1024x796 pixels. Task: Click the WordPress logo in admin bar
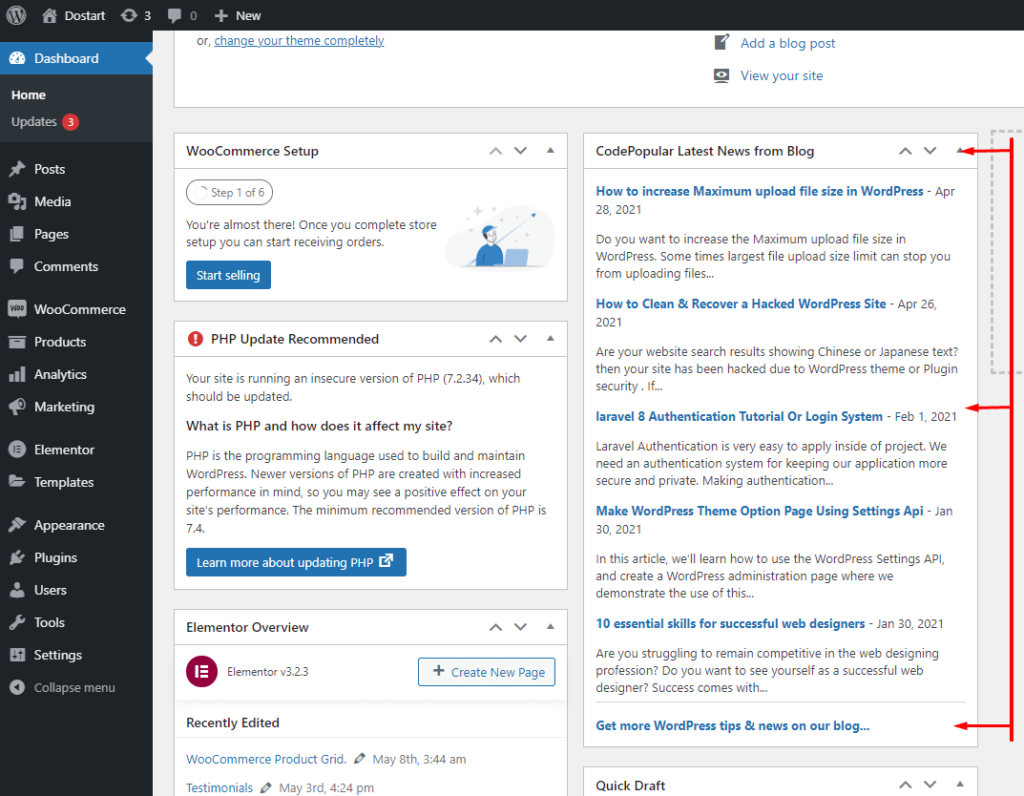(16, 15)
